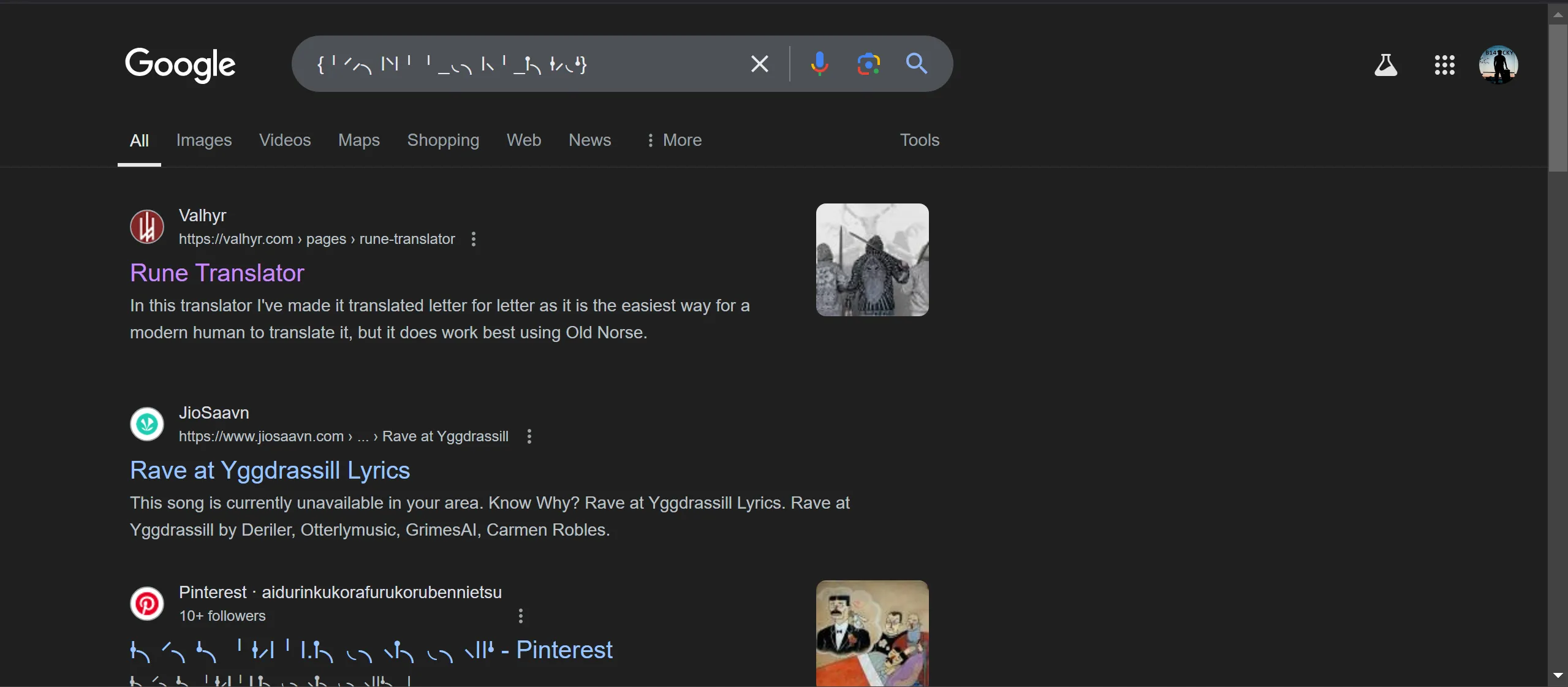Viewport: 1568px width, 687px height.
Task: Open Google Lens image search icon
Action: point(868,64)
